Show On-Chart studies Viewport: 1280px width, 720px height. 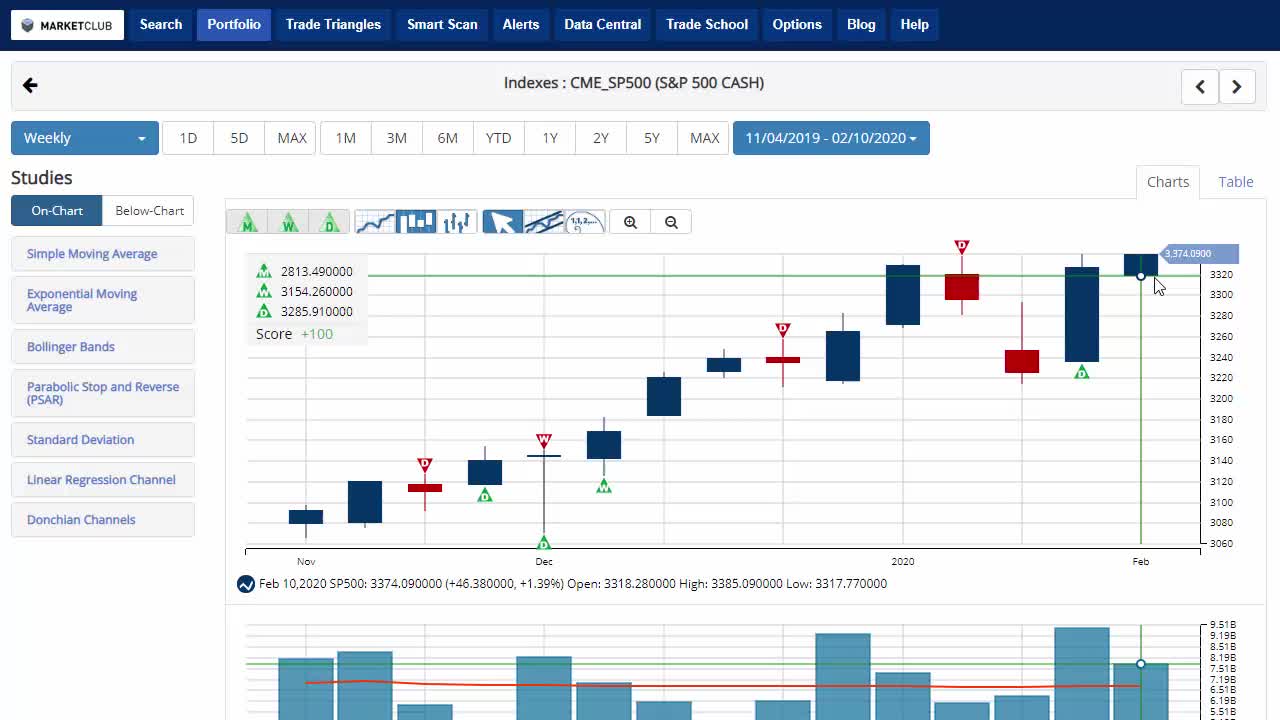[x=57, y=210]
